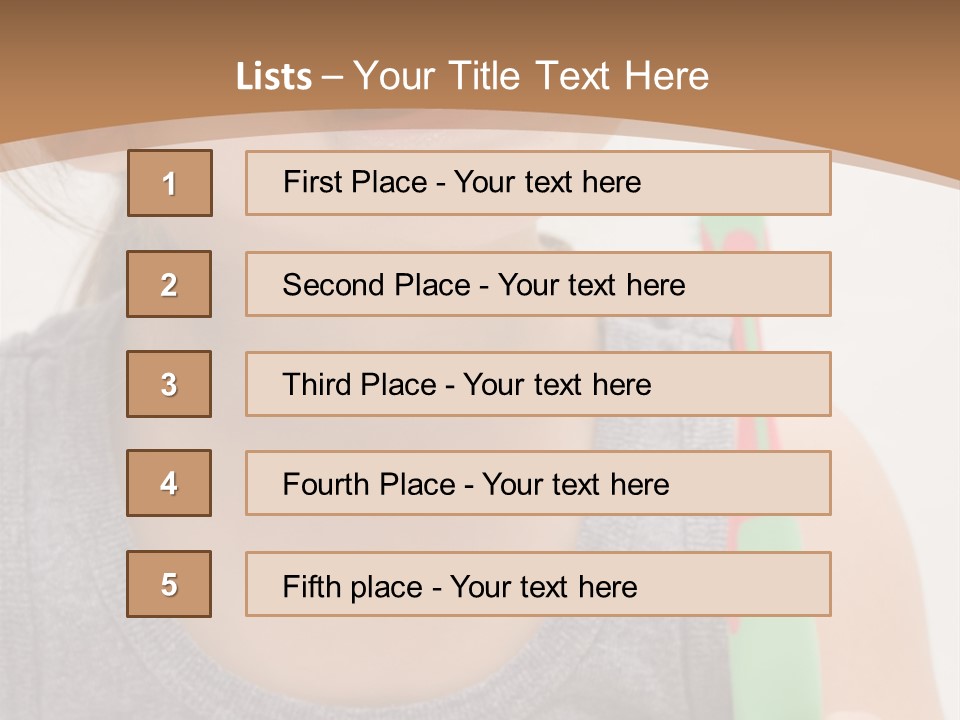Click the bold word "Lists" in the title

[274, 77]
